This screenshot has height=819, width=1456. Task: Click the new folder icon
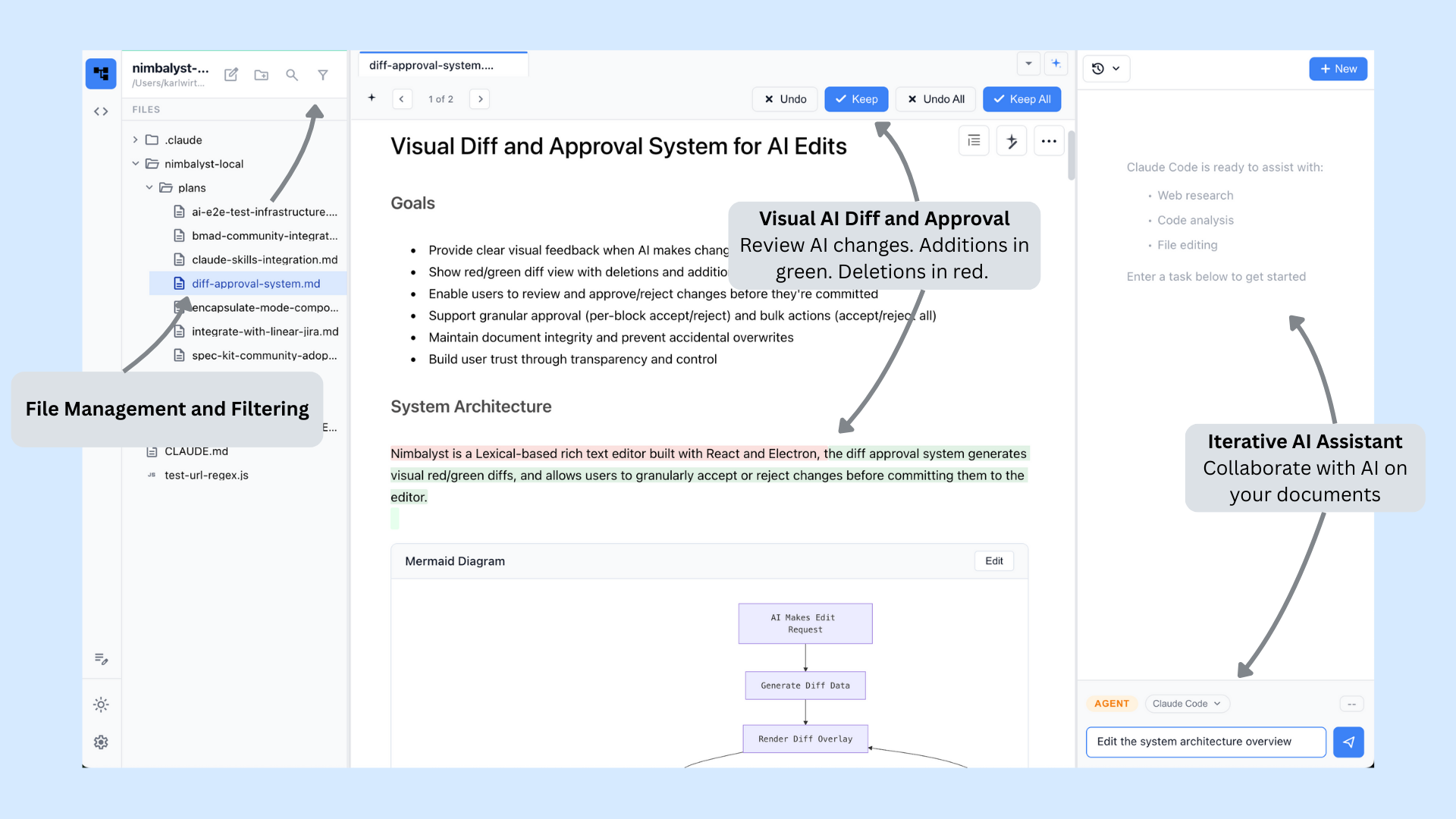[x=262, y=74]
